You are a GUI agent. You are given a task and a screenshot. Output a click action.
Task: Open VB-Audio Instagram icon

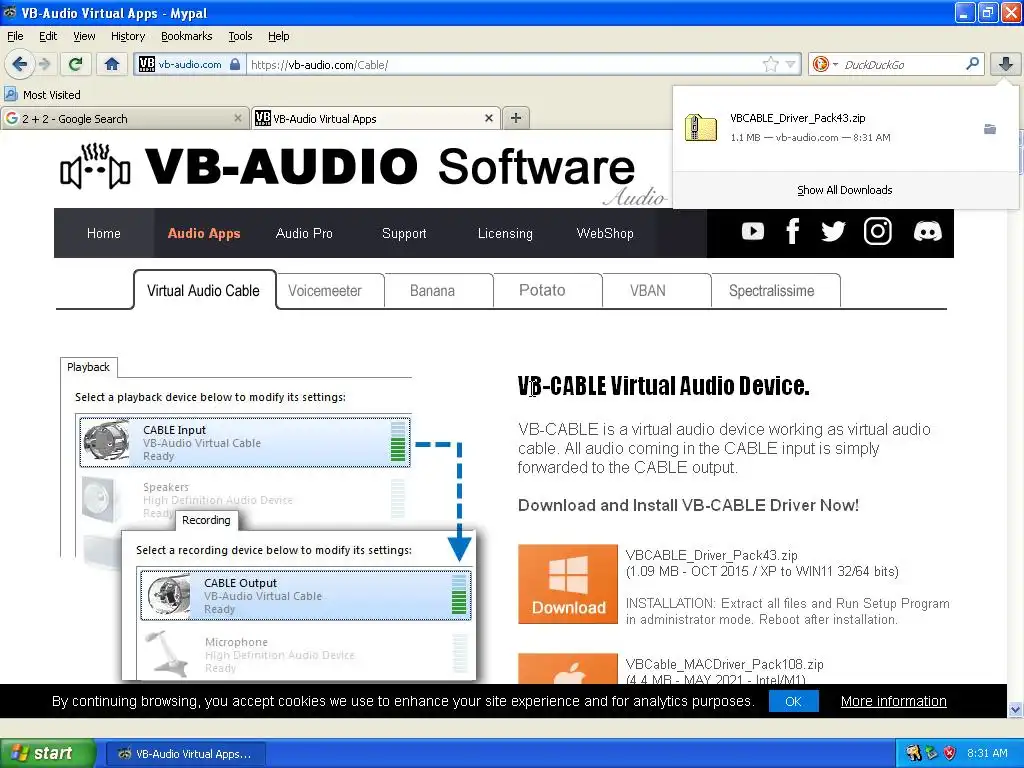[878, 231]
